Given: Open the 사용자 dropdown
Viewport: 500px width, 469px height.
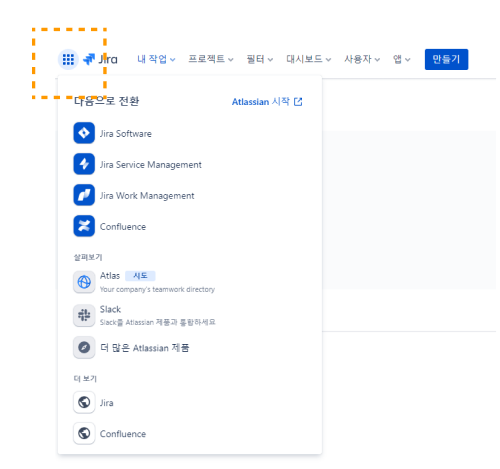Looking at the screenshot, I should click(362, 59).
